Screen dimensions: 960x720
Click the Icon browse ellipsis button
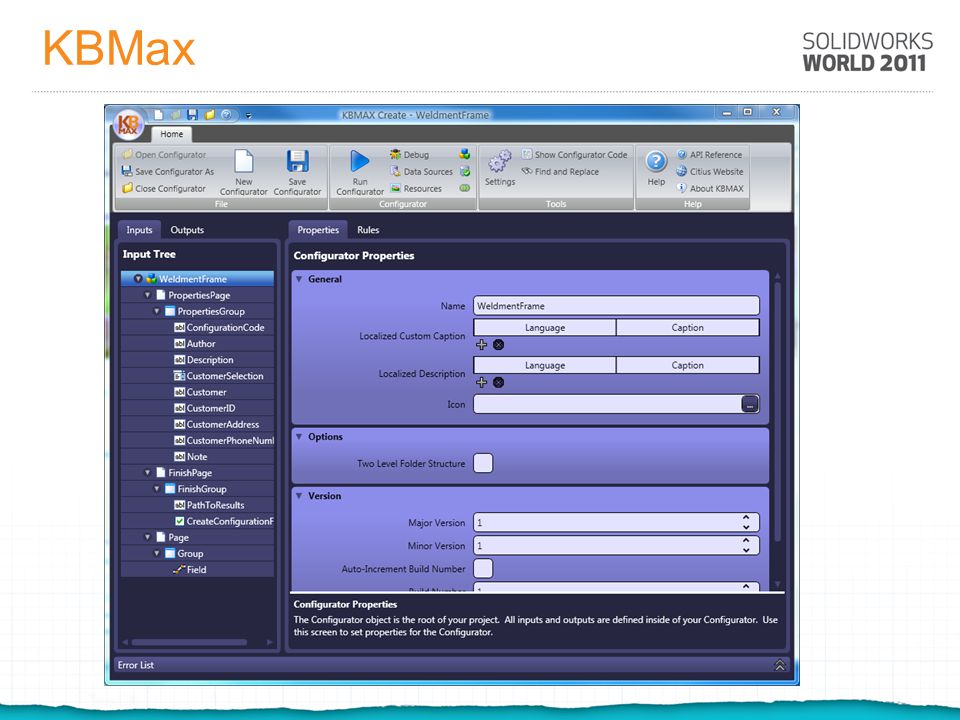point(749,404)
